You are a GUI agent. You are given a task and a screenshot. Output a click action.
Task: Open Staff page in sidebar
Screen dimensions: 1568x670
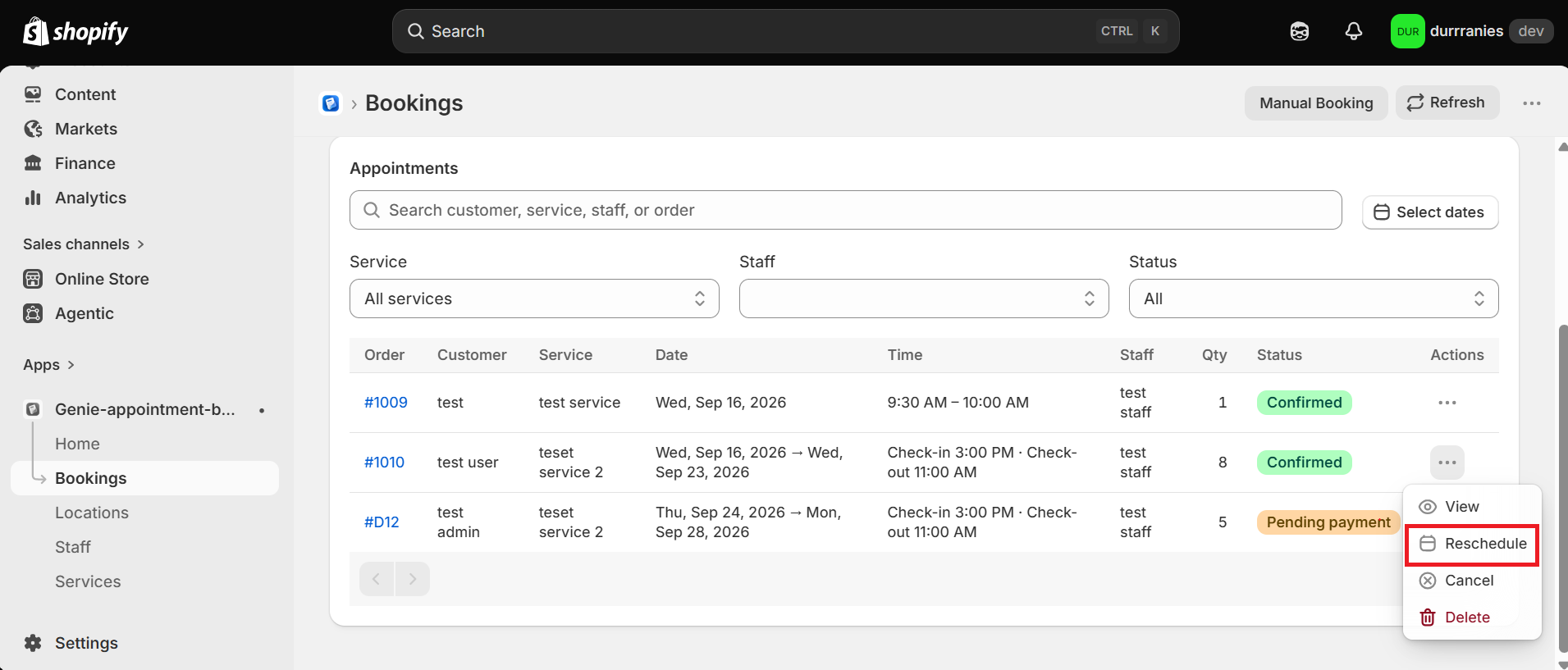coord(73,547)
